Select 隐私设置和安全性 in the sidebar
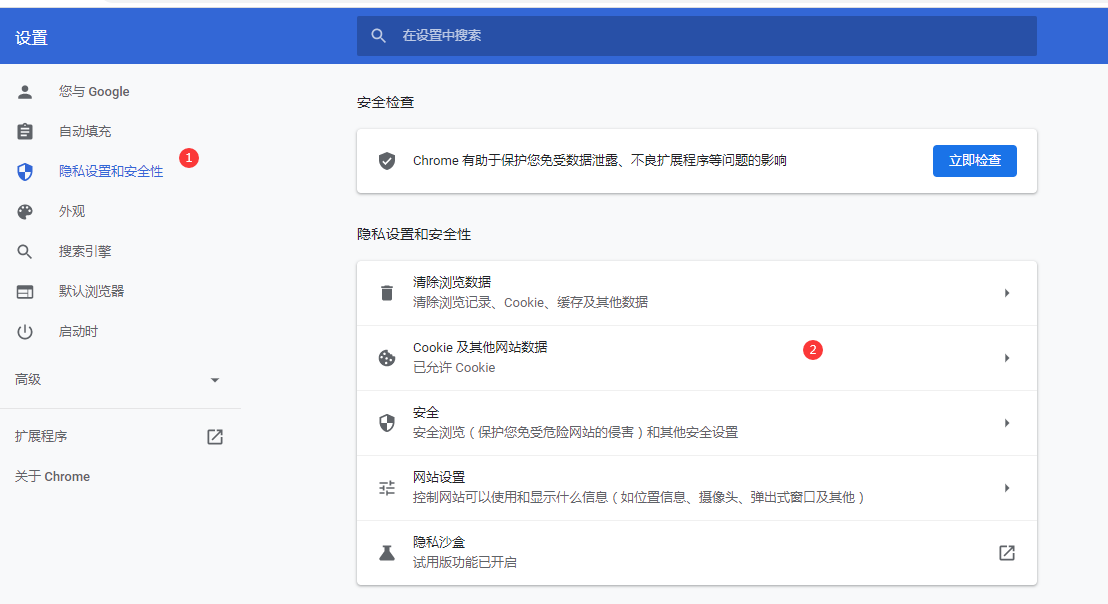Viewport: 1108px width, 604px height. tap(111, 172)
